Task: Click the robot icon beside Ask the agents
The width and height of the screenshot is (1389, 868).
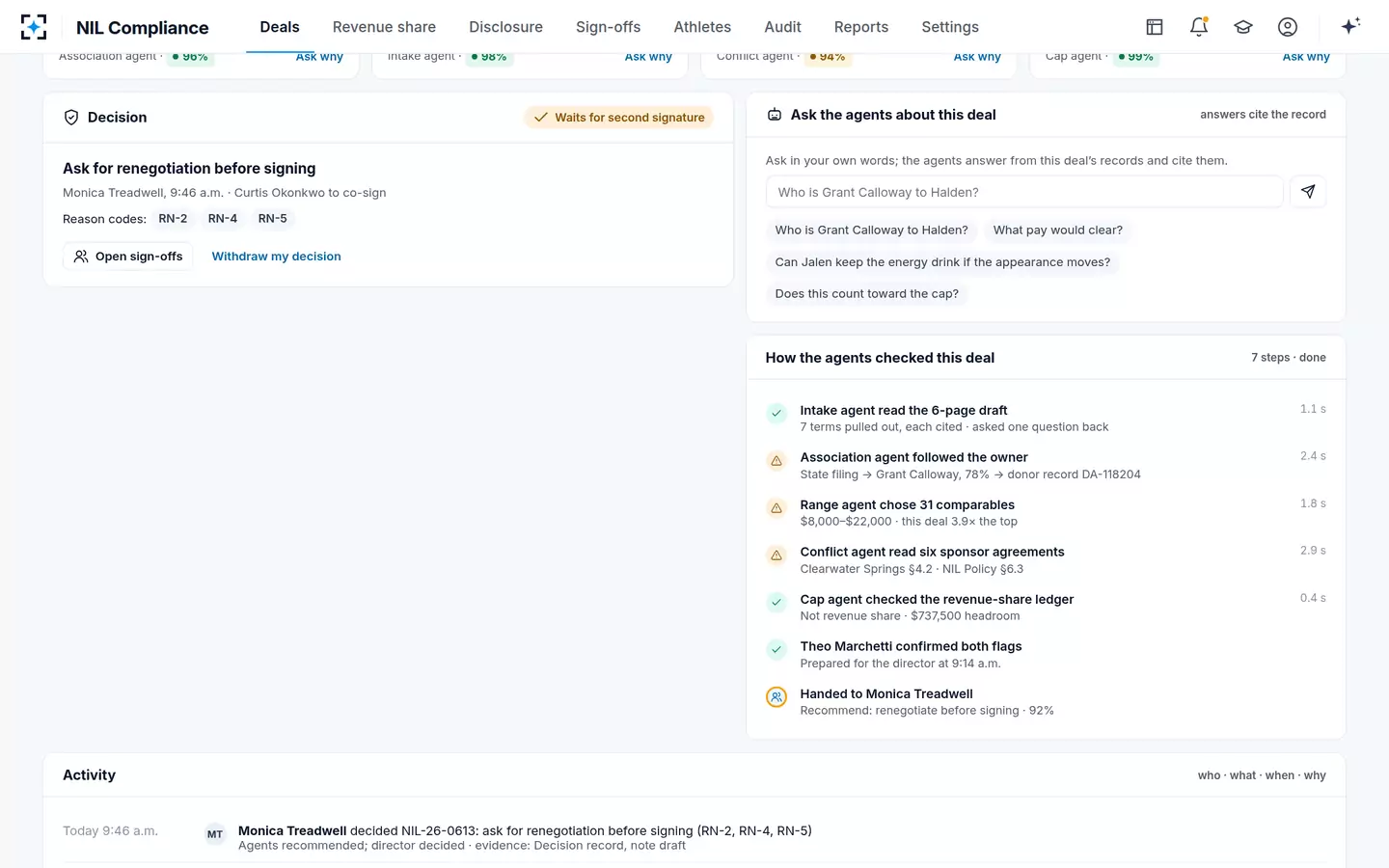Action: tap(774, 115)
